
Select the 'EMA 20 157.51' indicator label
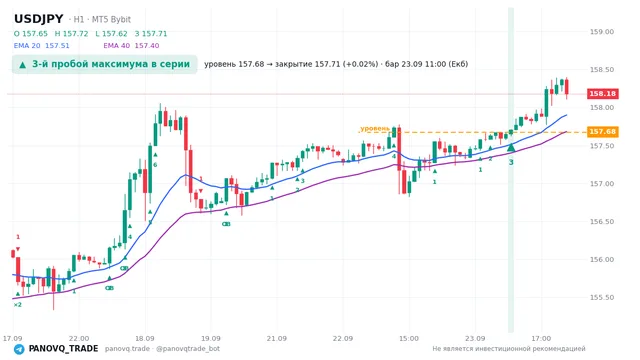[x=42, y=45]
